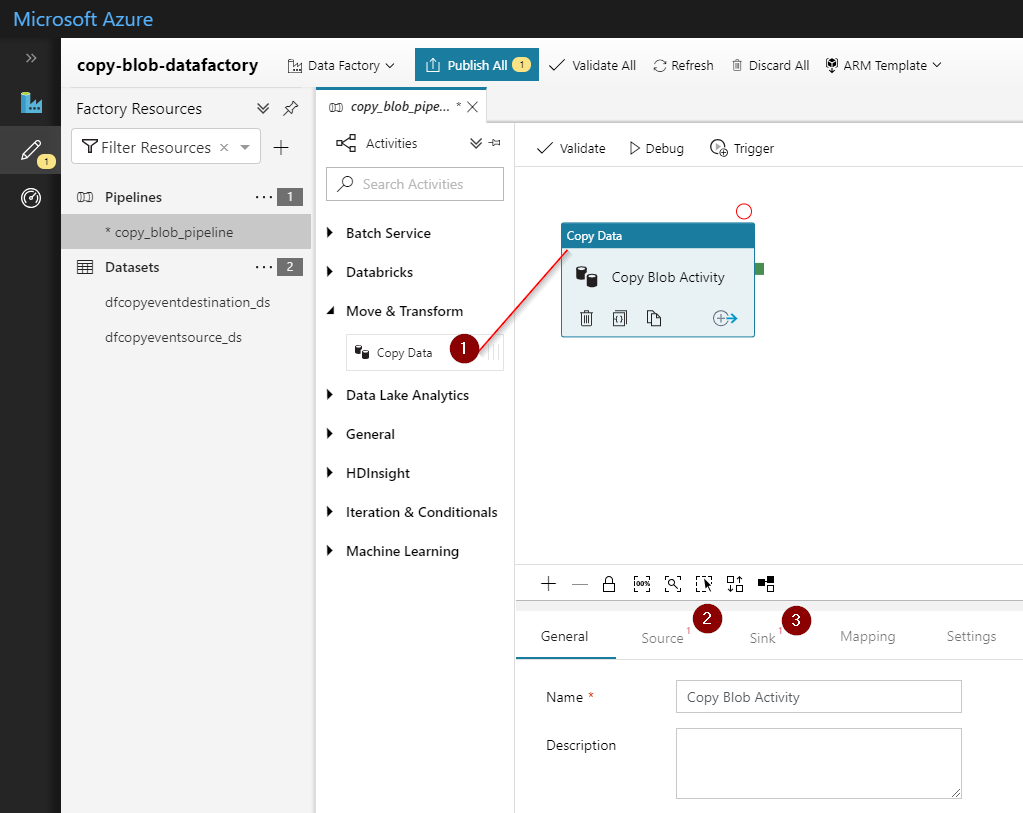Pin the Activities pane
1023x813 pixels.
tap(495, 143)
